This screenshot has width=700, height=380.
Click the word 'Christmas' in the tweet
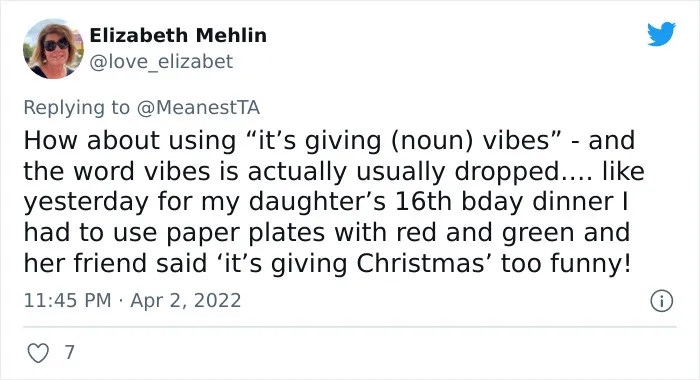tap(420, 263)
